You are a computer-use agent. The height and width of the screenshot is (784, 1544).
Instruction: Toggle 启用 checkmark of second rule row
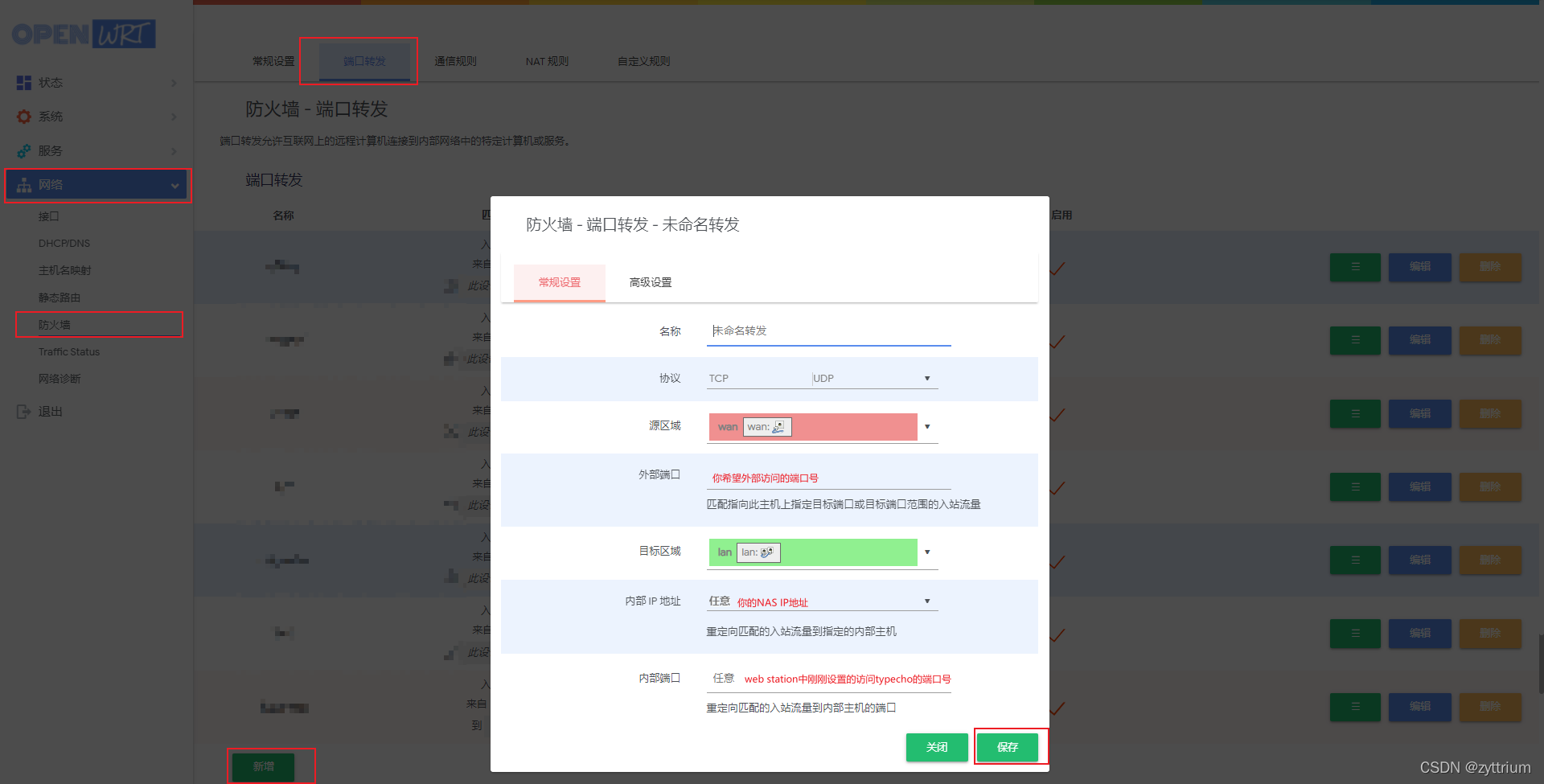click(x=1057, y=342)
